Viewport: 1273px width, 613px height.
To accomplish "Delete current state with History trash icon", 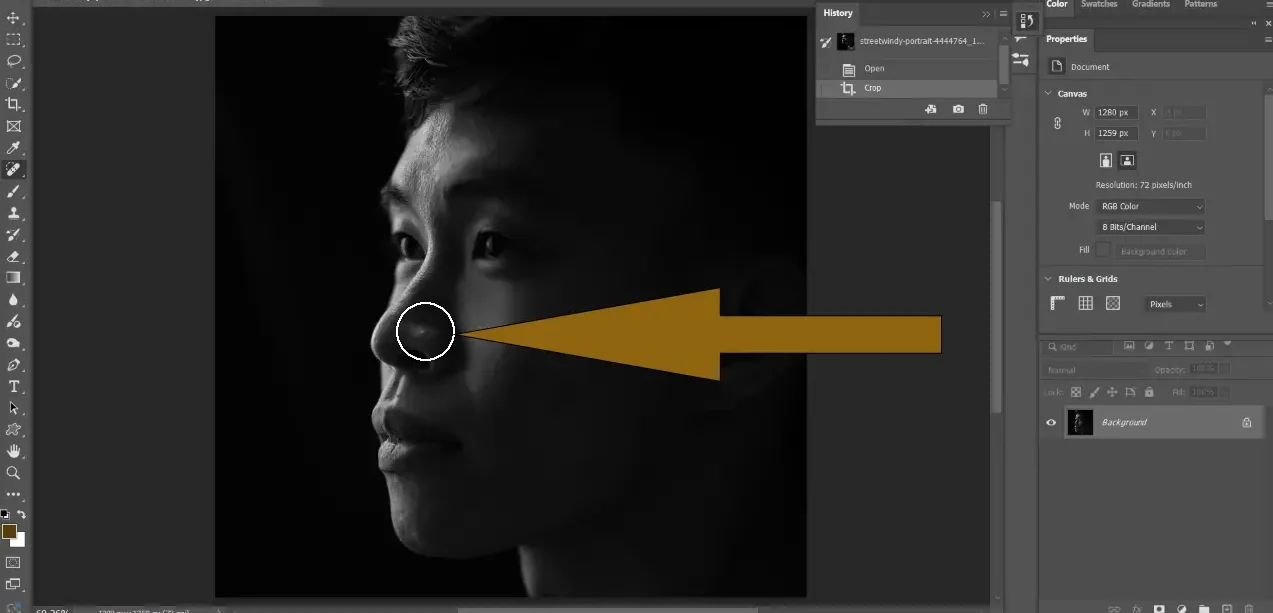I will (983, 109).
